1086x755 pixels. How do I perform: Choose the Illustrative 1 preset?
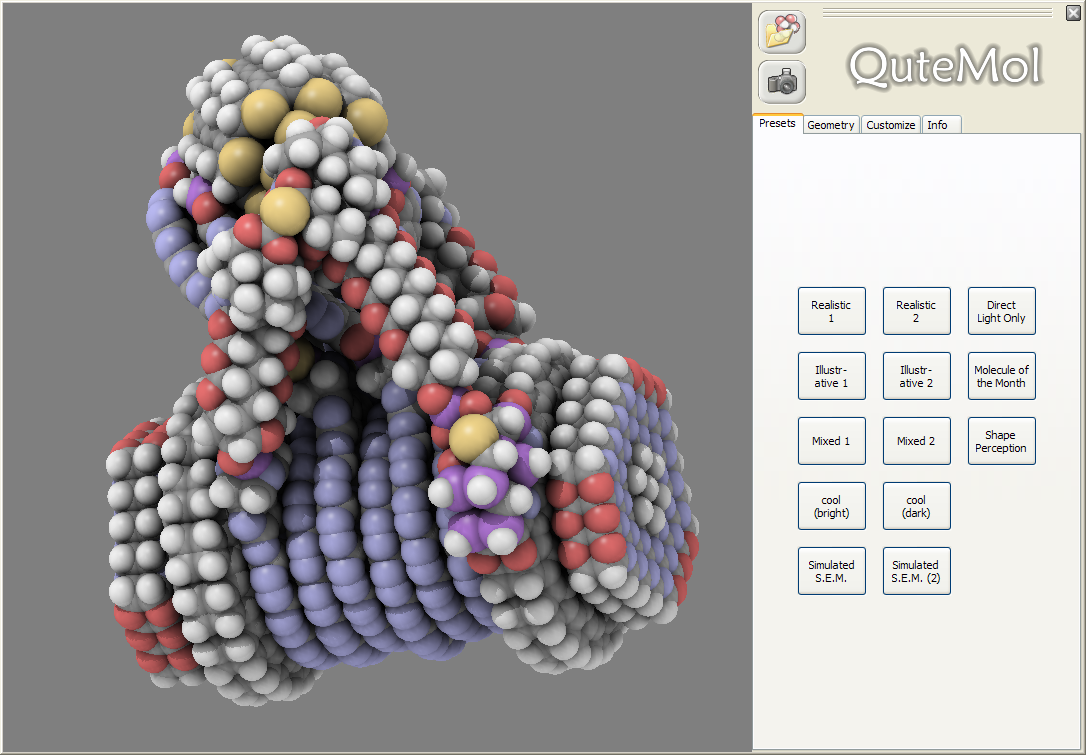click(831, 376)
